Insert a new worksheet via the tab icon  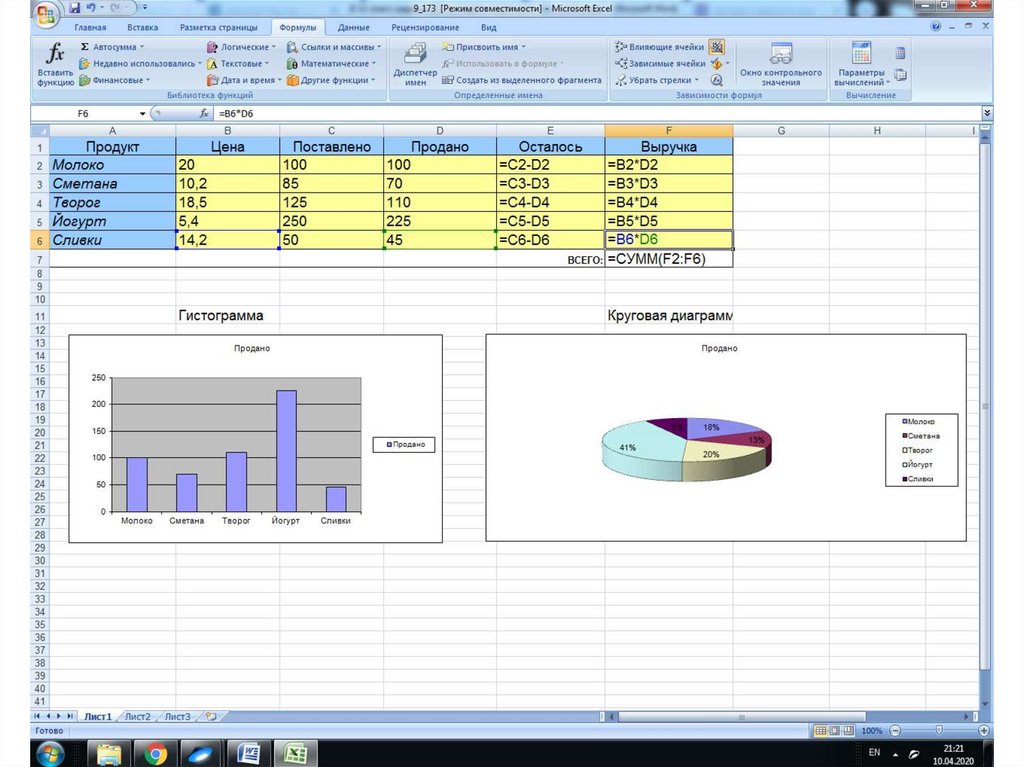210,716
